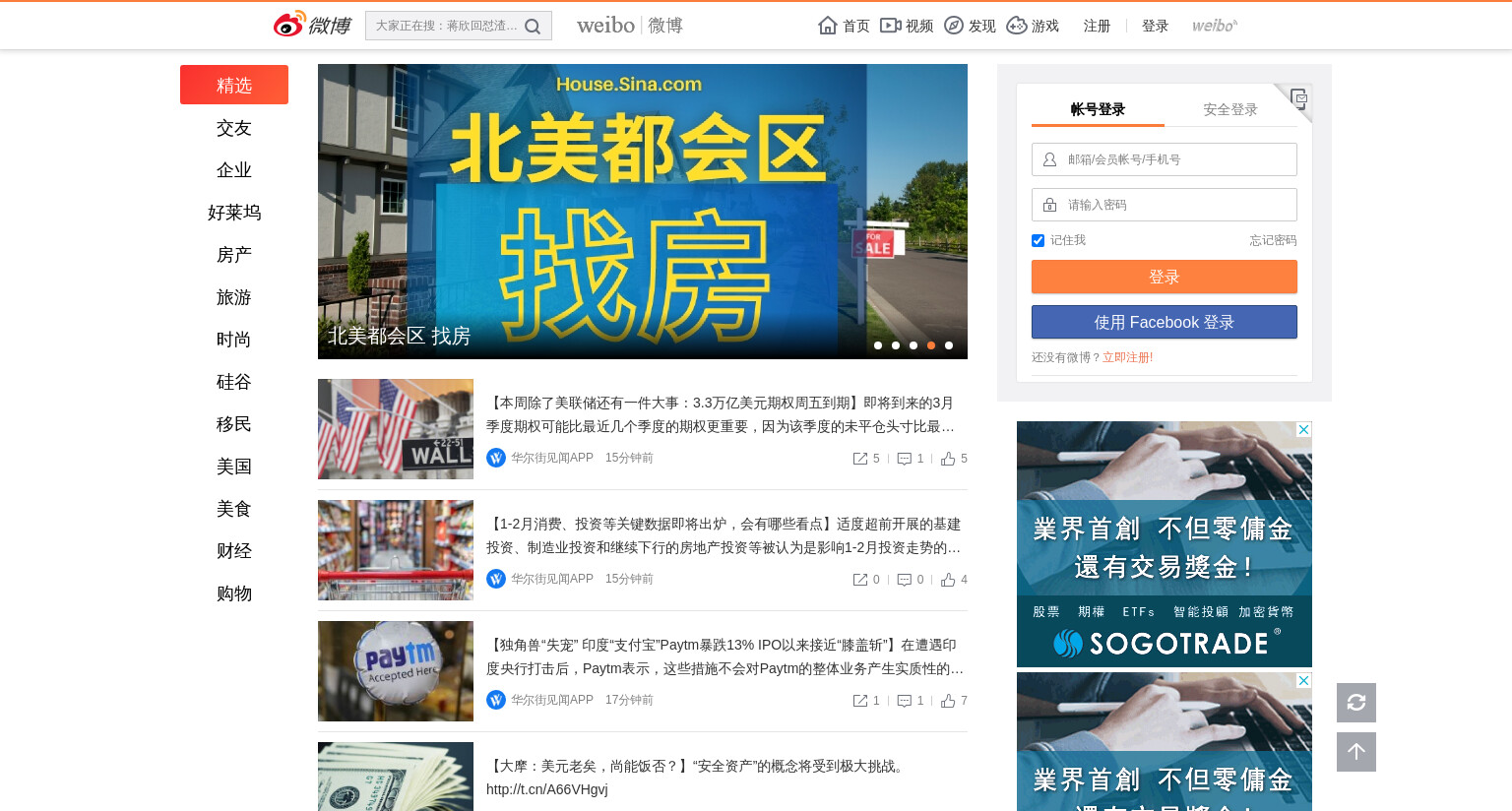1512x811 pixels.
Task: Select the 房产 category
Action: tap(234, 255)
